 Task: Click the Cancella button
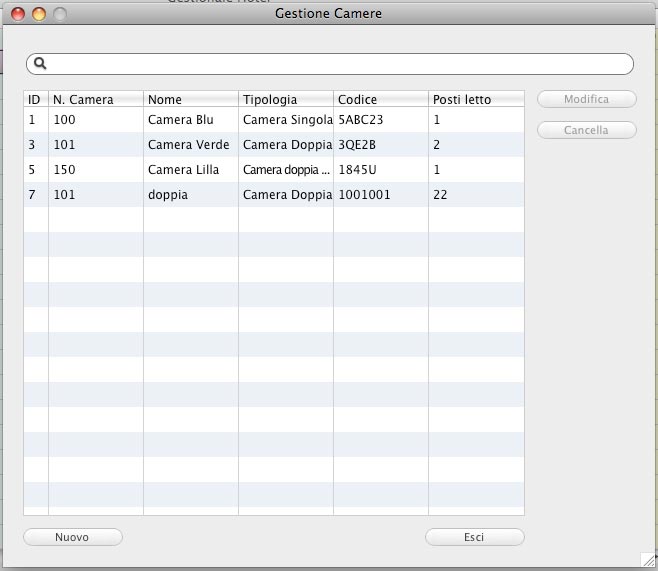pyautogui.click(x=587, y=130)
